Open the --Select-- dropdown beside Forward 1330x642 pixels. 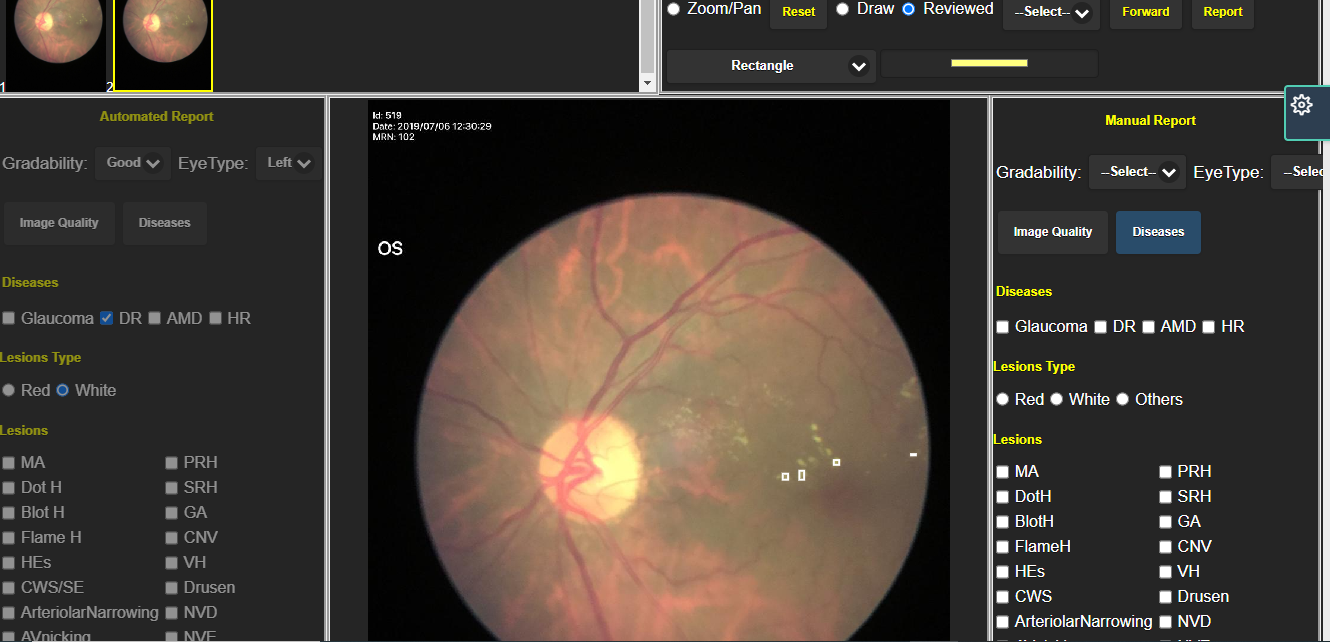click(x=1051, y=13)
